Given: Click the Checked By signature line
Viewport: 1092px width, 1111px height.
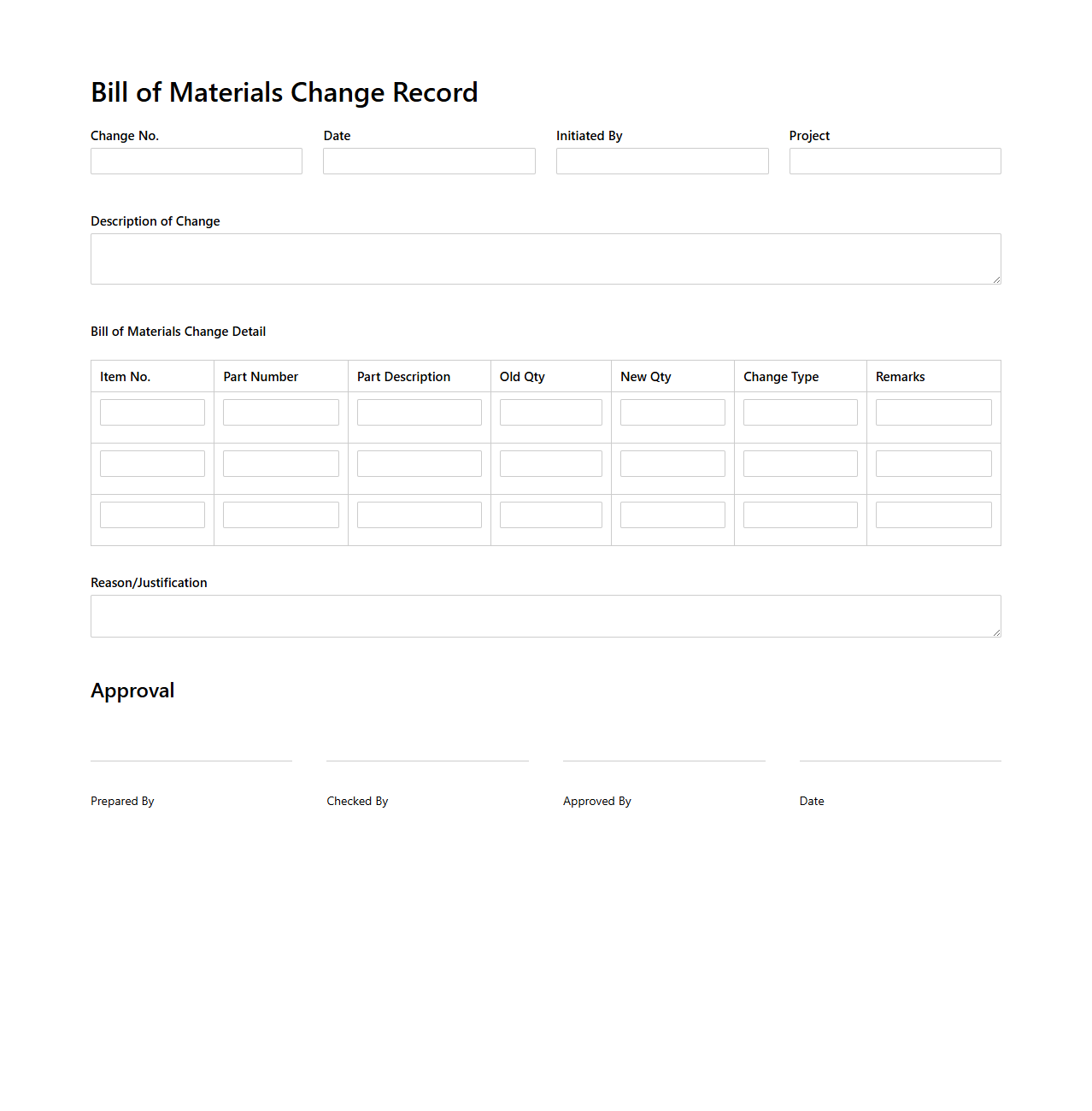Looking at the screenshot, I should click(427, 761).
